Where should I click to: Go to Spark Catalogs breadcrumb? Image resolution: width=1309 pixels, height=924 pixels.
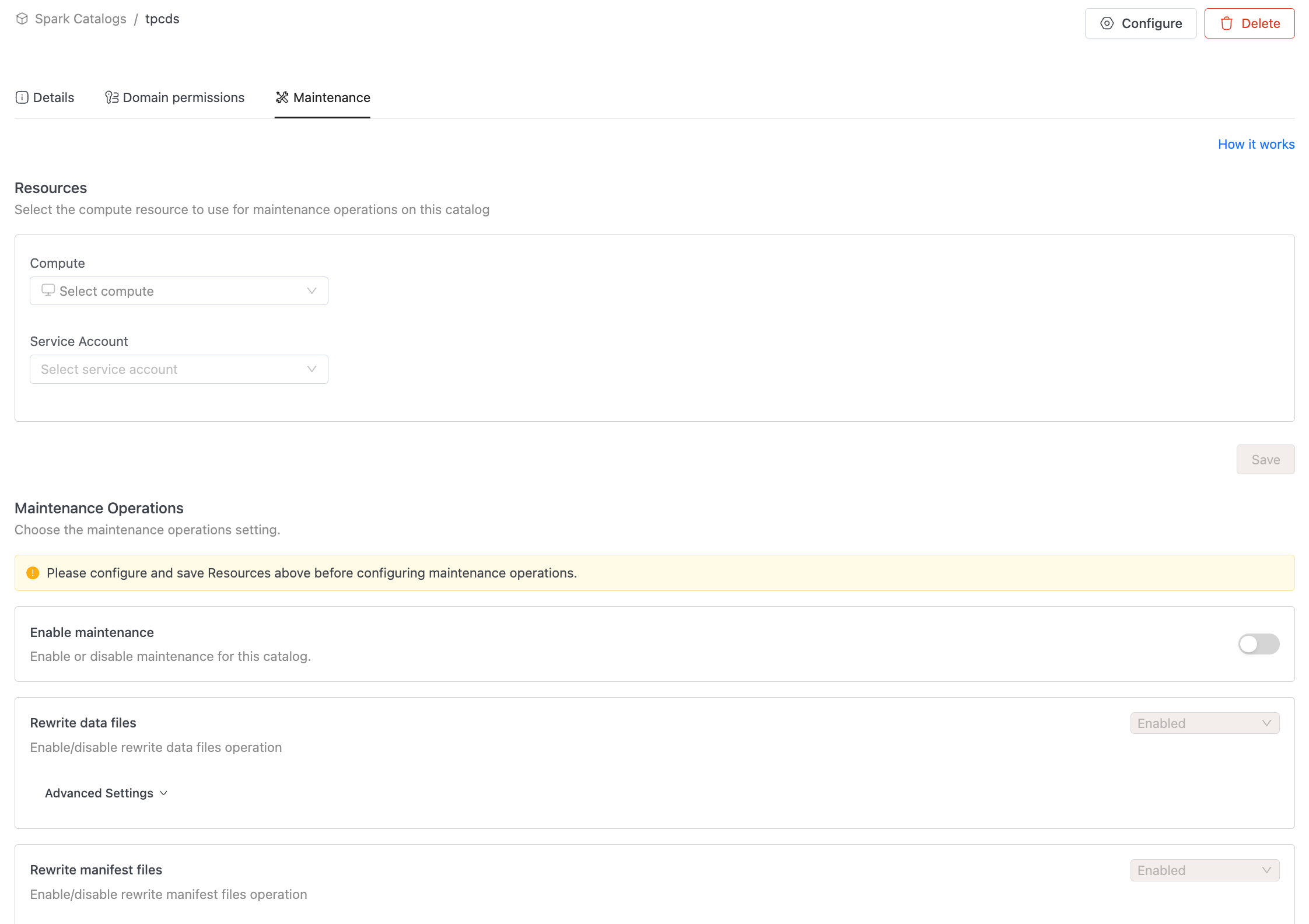tap(80, 19)
